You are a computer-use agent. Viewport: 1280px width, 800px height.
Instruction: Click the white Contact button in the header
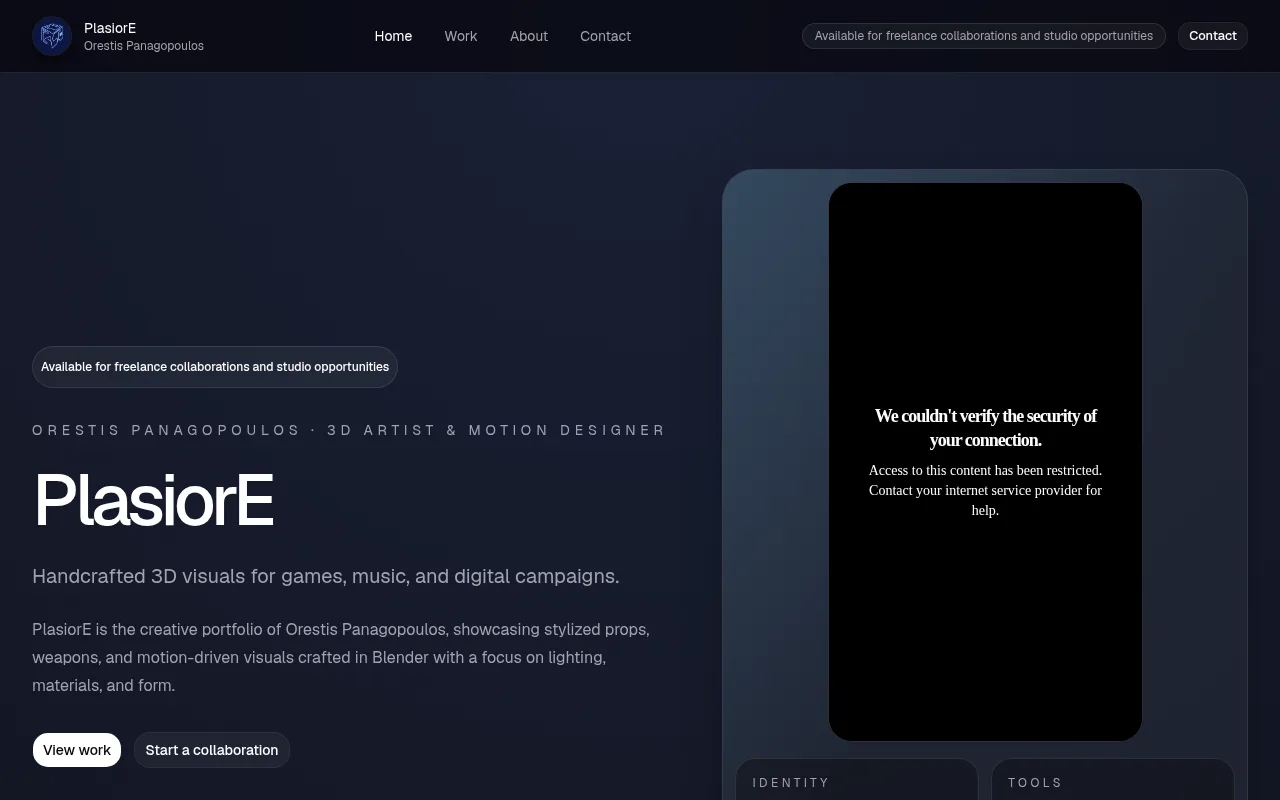pyautogui.click(x=1212, y=36)
